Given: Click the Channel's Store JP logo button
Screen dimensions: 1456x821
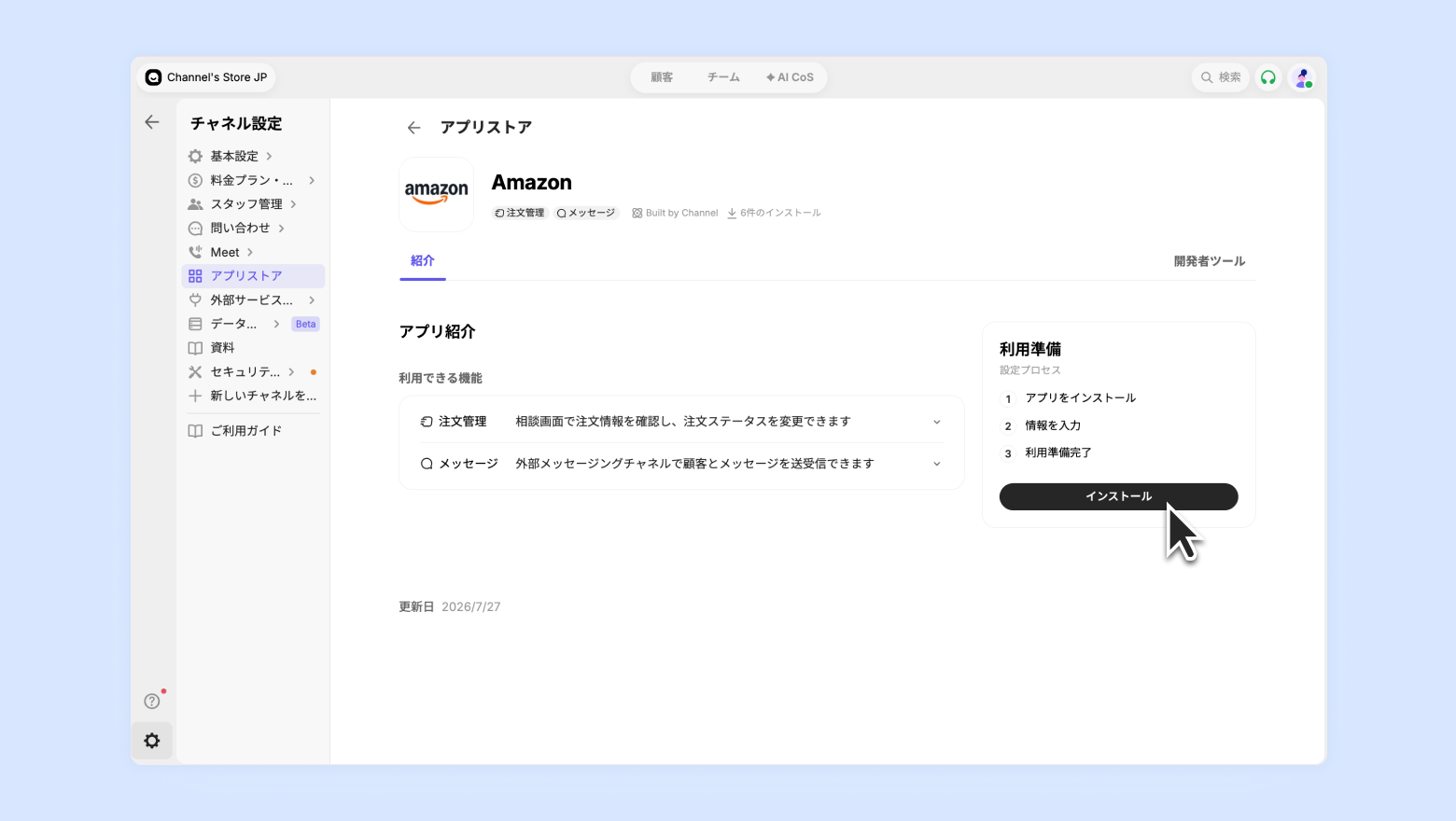Looking at the screenshot, I should (x=206, y=77).
